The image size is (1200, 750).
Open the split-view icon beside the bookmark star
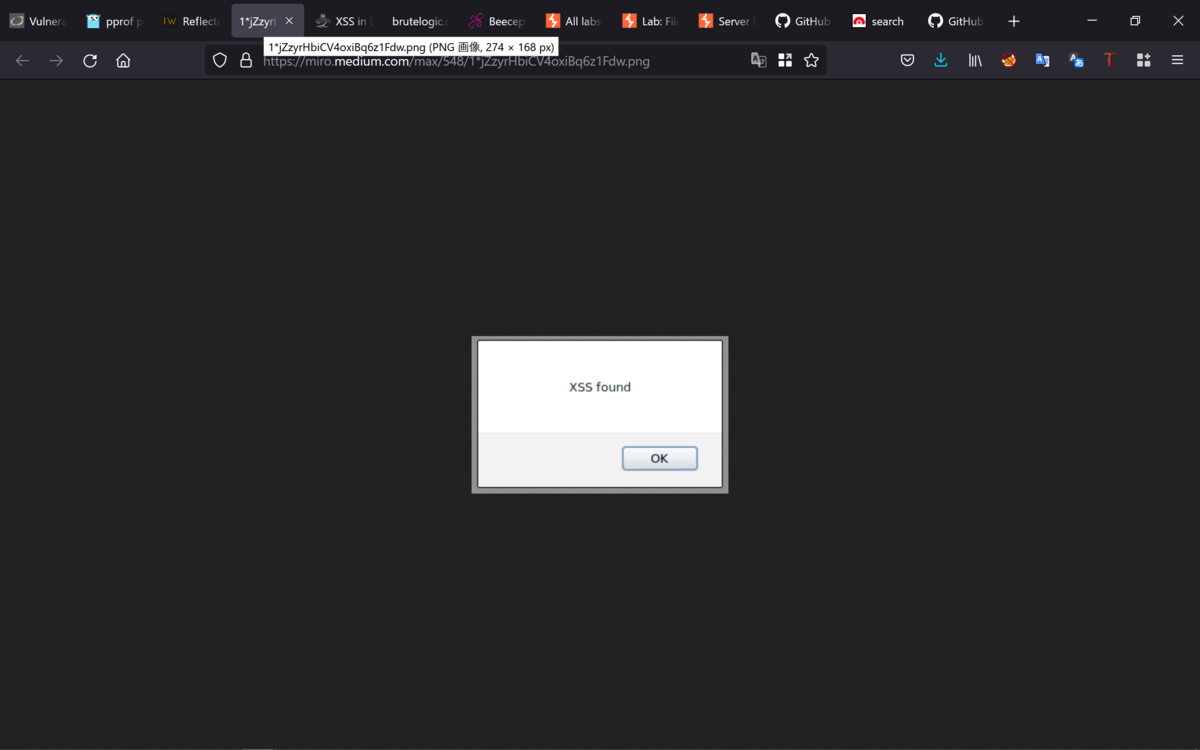tap(785, 60)
